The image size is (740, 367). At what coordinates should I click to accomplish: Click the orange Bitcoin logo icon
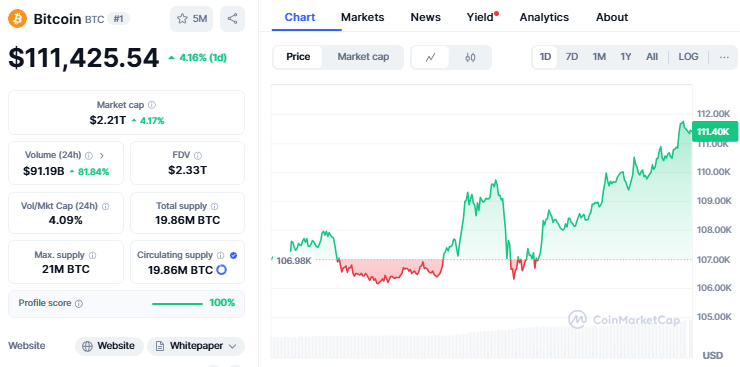click(x=17, y=19)
